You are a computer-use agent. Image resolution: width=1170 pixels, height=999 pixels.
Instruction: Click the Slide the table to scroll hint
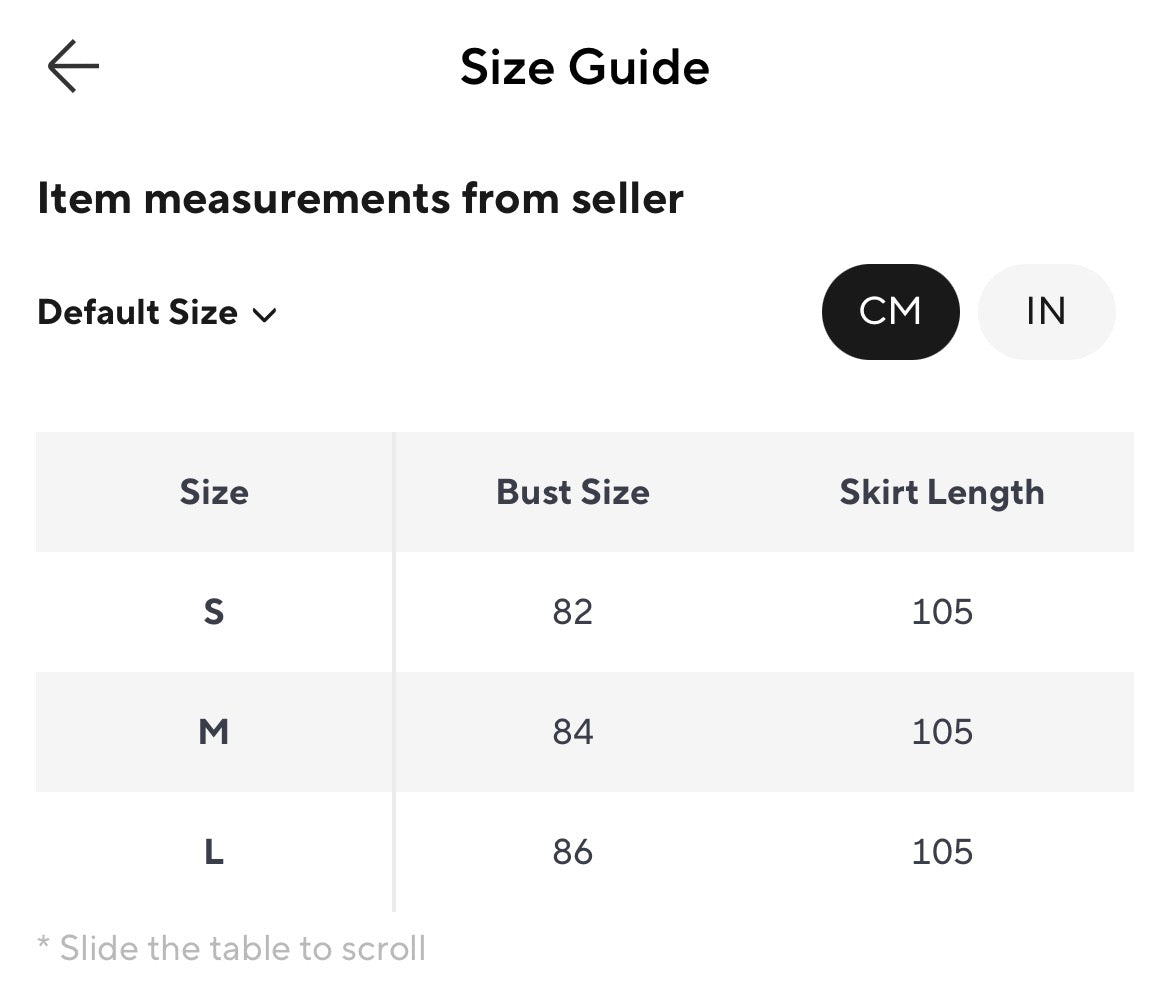(x=231, y=949)
